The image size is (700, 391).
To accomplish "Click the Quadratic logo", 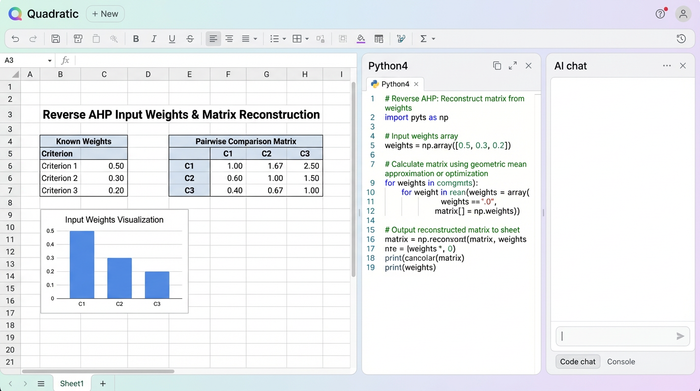I will click(x=15, y=14).
